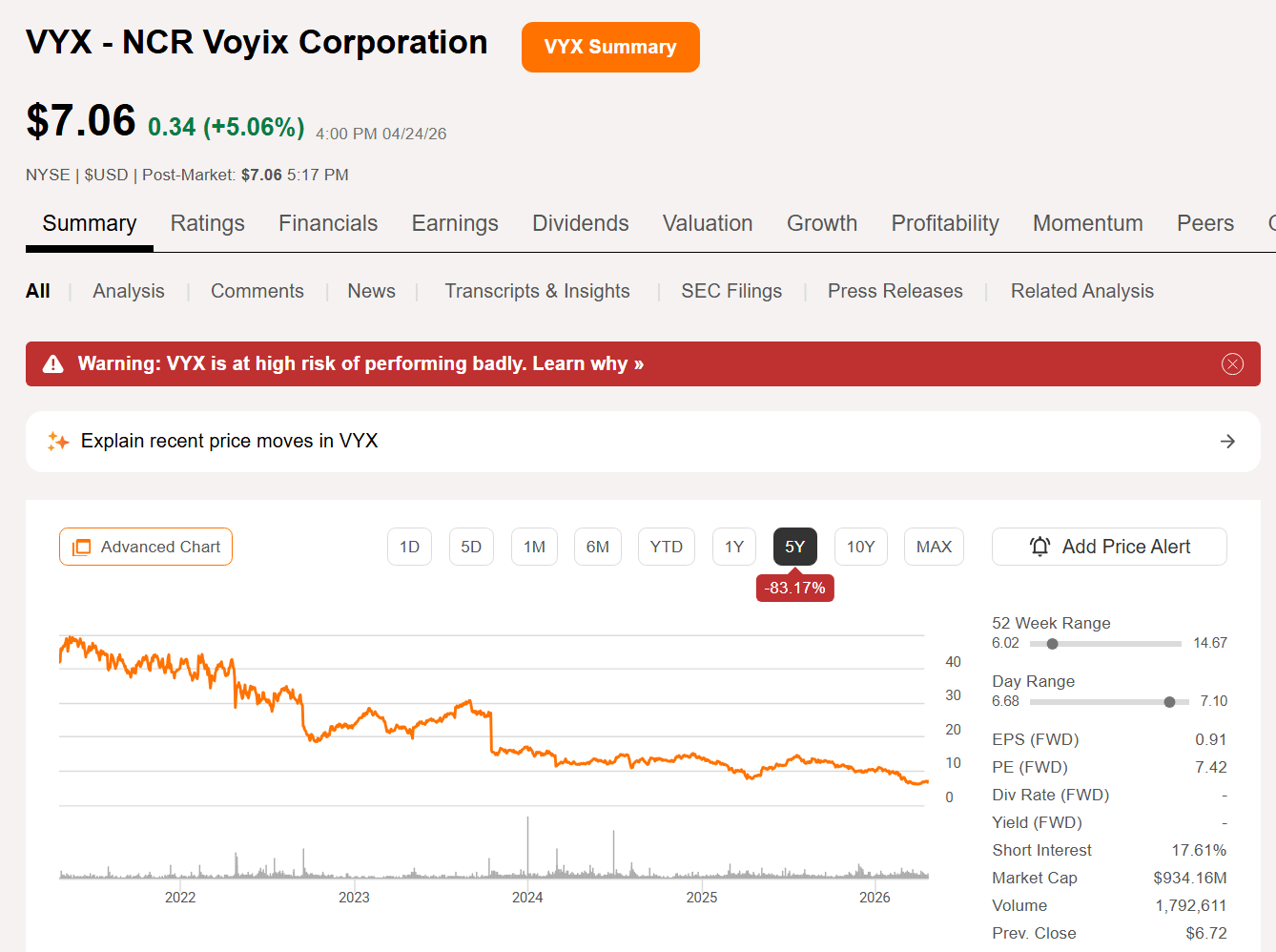Click the VYX Summary button
The width and height of the screenshot is (1276, 952).
click(610, 47)
